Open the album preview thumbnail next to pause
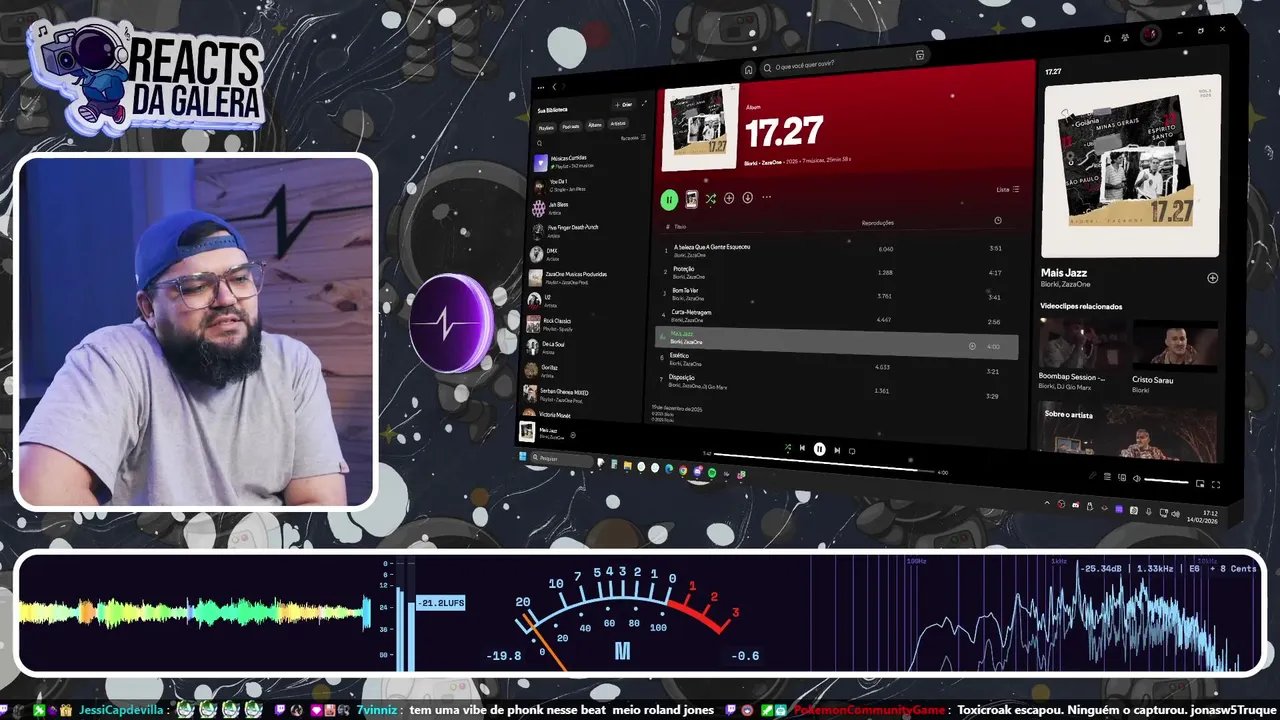 [x=691, y=199]
